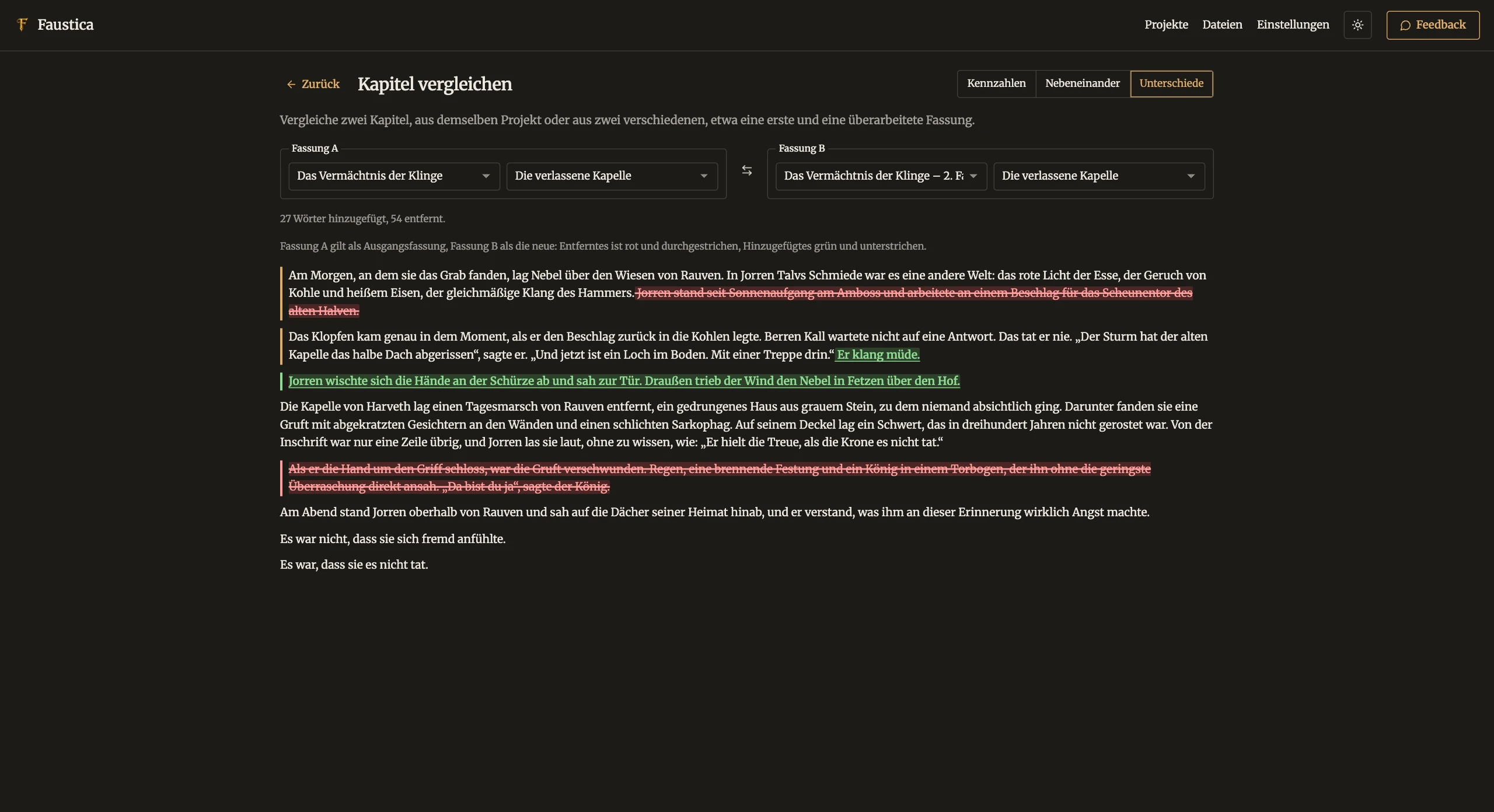Screen dimensions: 1494x812
Task: Open the Feedback button
Action: point(1433,25)
